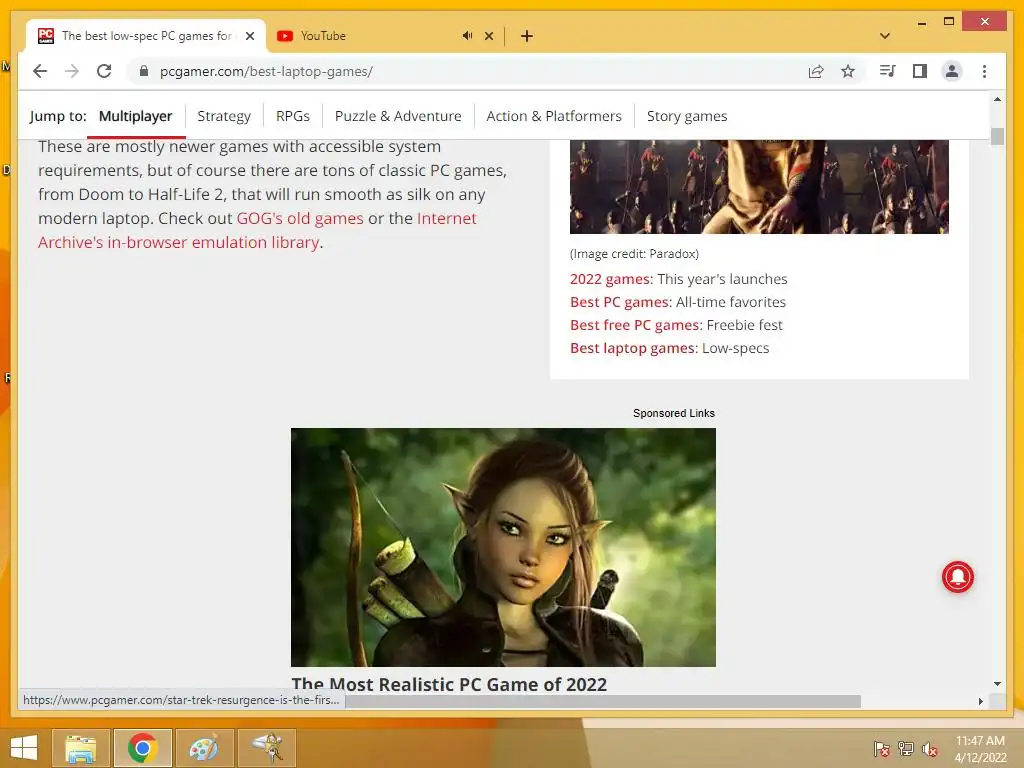Click the vertical scrollbar thumb

[997, 136]
